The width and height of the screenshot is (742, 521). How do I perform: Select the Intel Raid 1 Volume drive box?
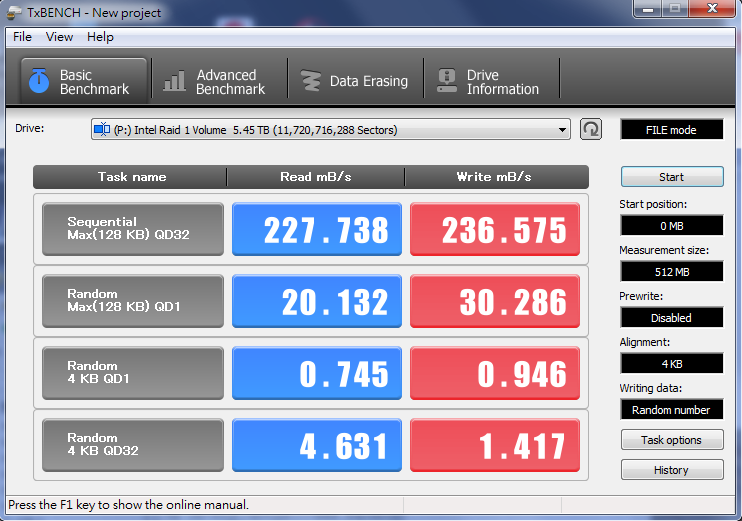pyautogui.click(x=331, y=130)
